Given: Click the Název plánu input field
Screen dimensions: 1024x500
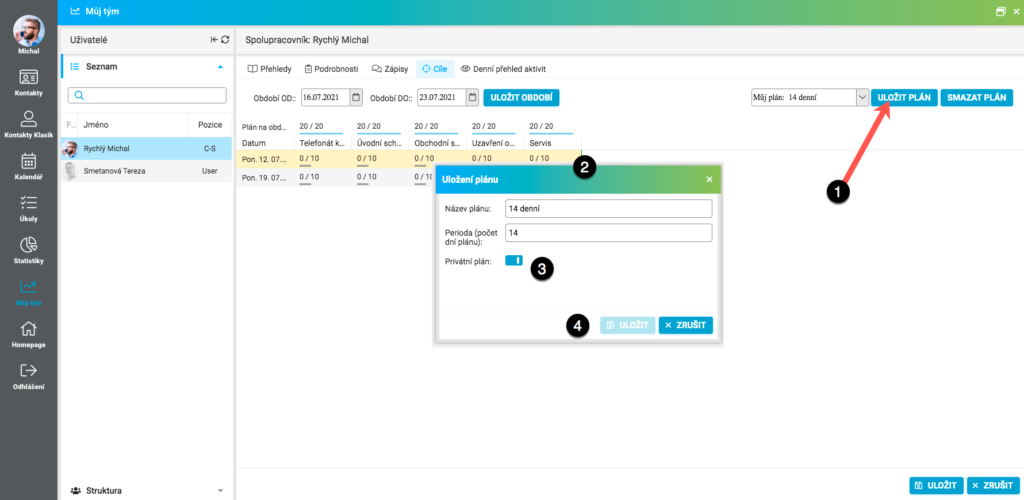Looking at the screenshot, I should coord(609,208).
